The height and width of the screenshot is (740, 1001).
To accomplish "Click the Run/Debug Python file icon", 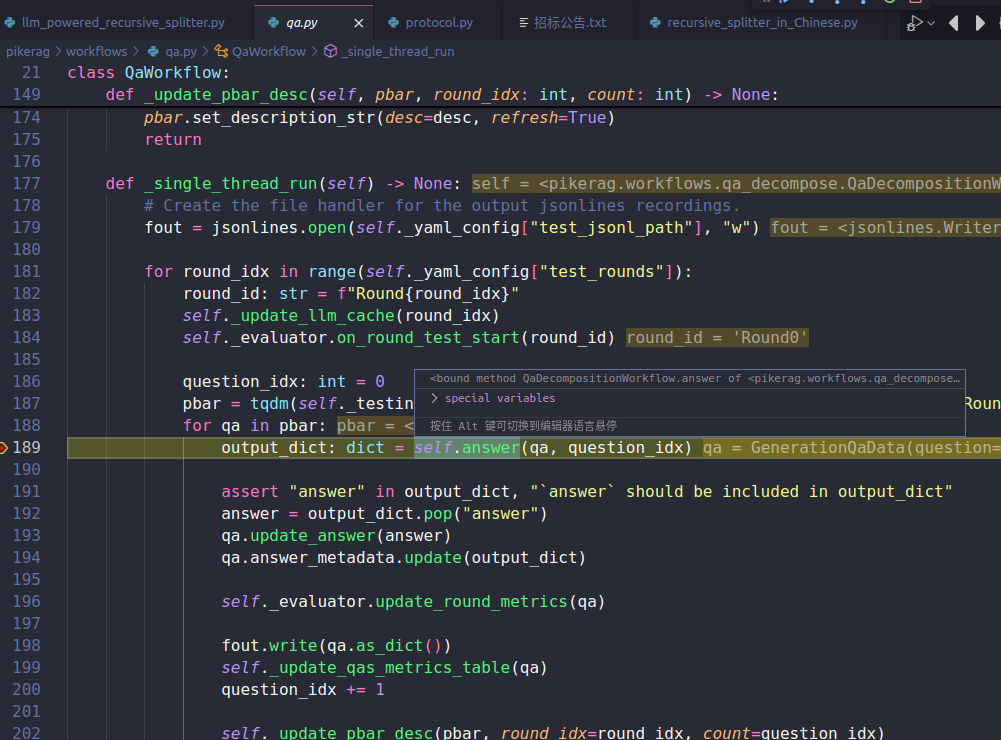I will click(x=914, y=22).
